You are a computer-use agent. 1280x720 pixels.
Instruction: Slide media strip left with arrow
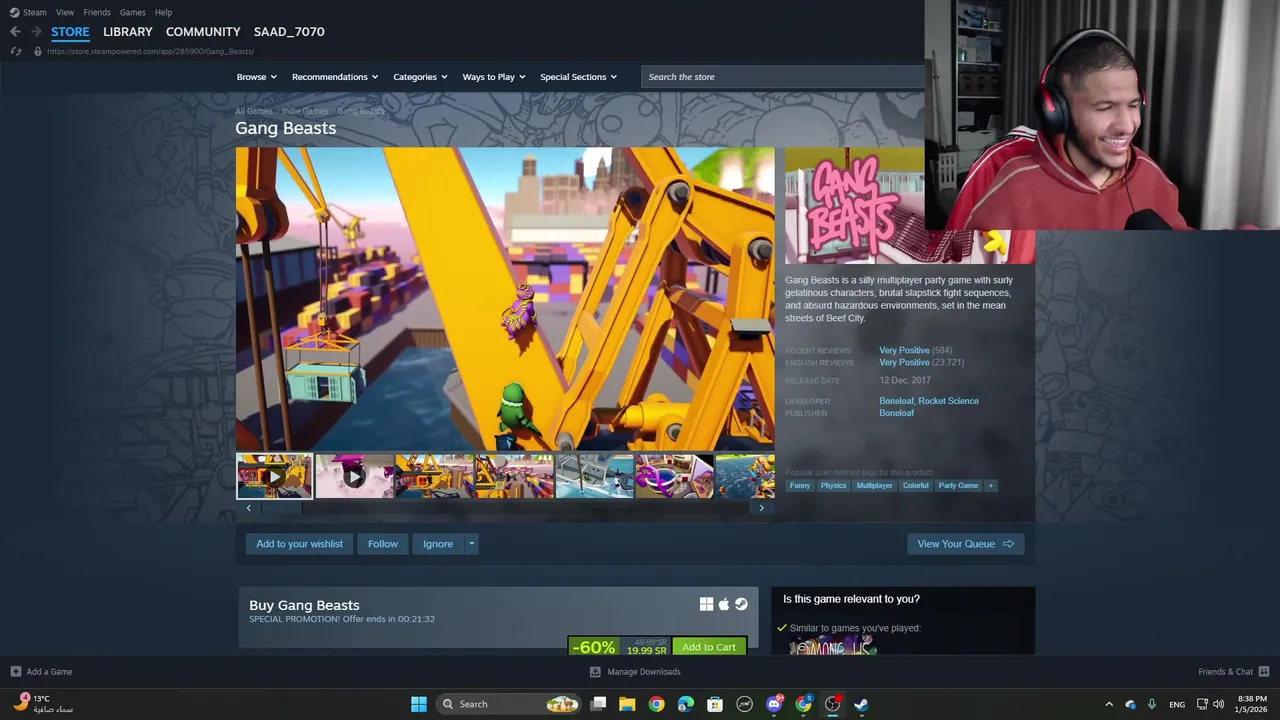point(249,508)
